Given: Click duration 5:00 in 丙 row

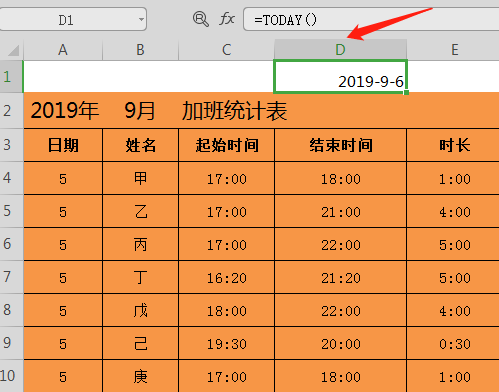Looking at the screenshot, I should point(453,244).
